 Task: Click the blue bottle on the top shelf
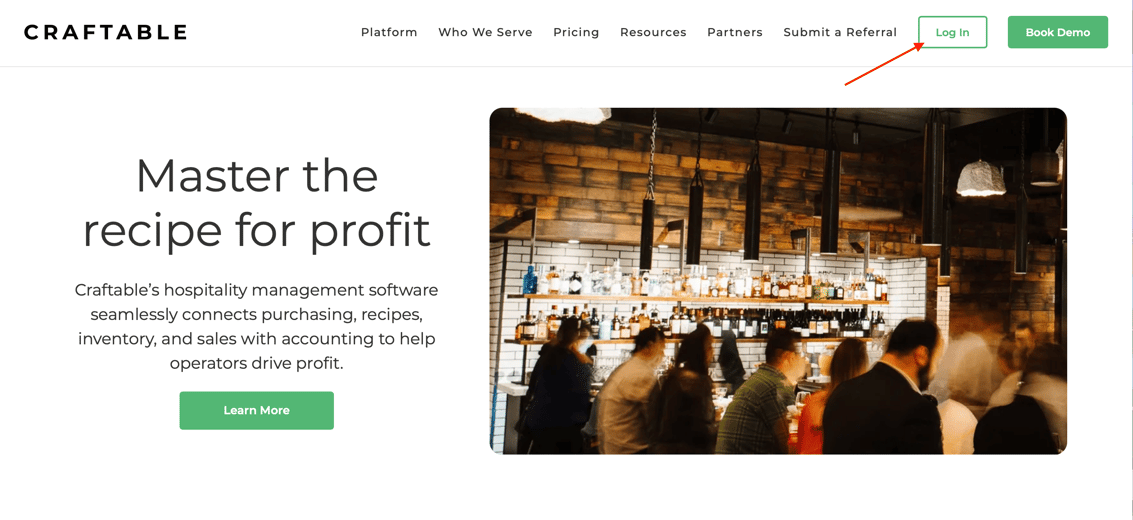530,280
